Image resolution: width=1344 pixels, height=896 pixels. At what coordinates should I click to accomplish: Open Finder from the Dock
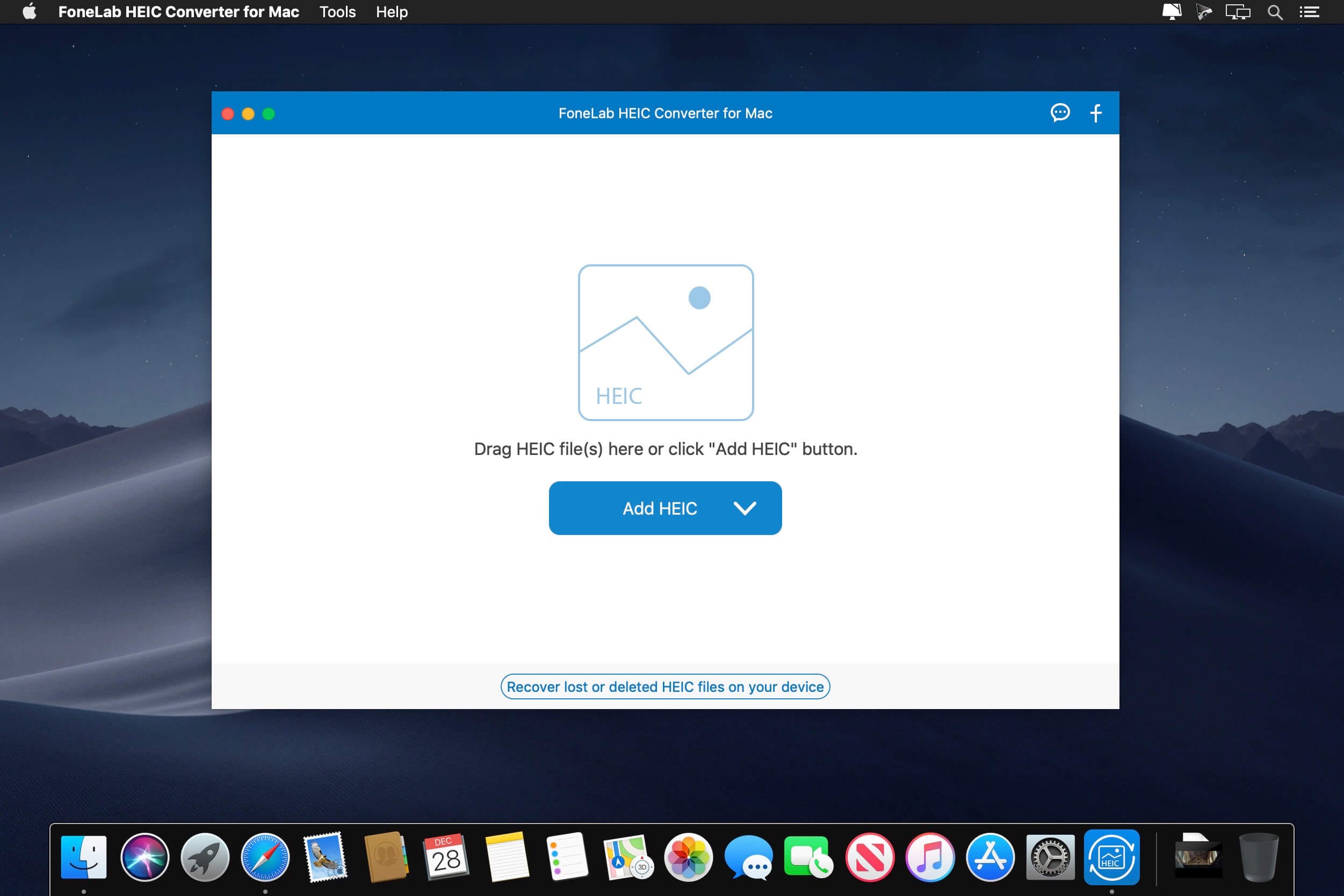click(84, 857)
